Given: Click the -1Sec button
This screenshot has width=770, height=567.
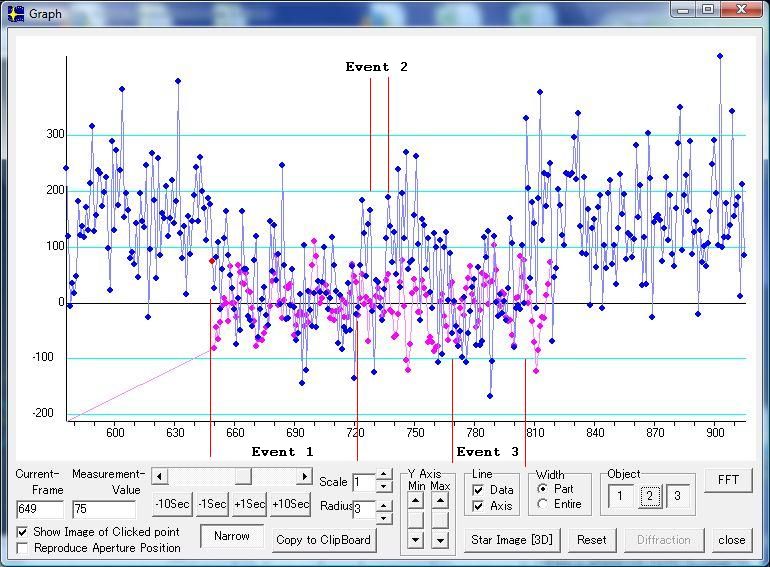Looking at the screenshot, I should (213, 504).
